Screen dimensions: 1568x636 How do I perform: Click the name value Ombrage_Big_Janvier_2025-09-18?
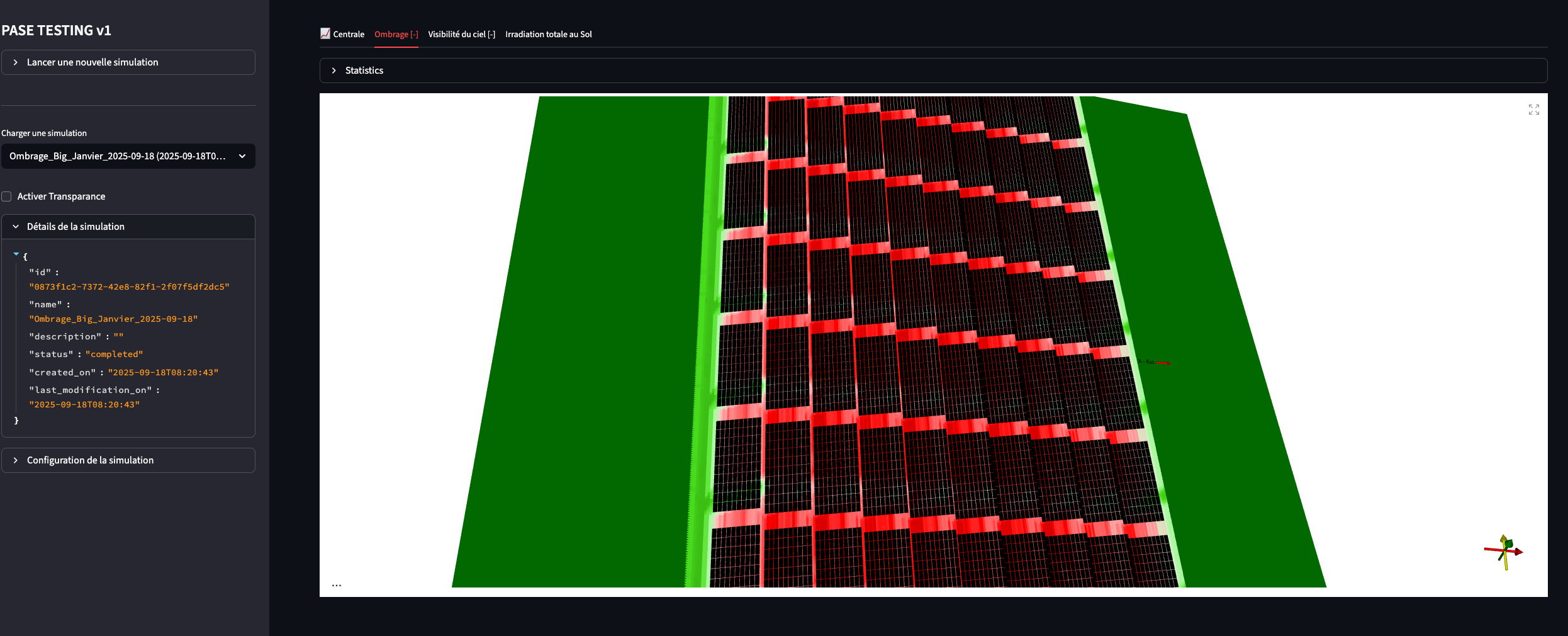point(113,319)
